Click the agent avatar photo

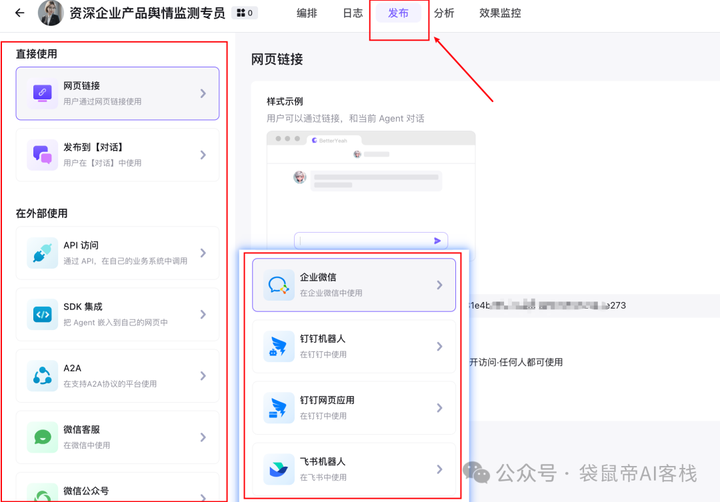pos(50,13)
